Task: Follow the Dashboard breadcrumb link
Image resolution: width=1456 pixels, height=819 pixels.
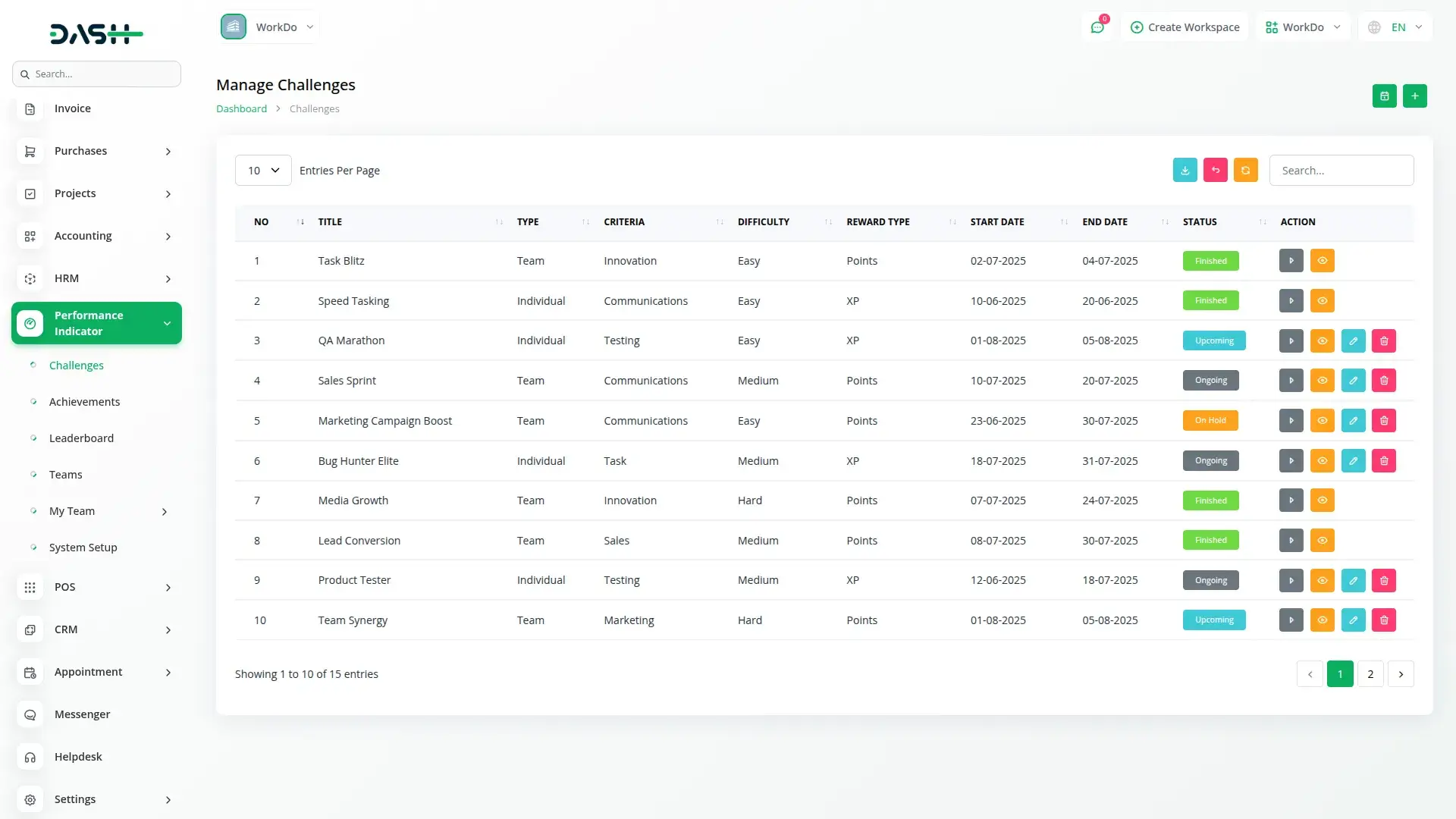Action: point(241,109)
